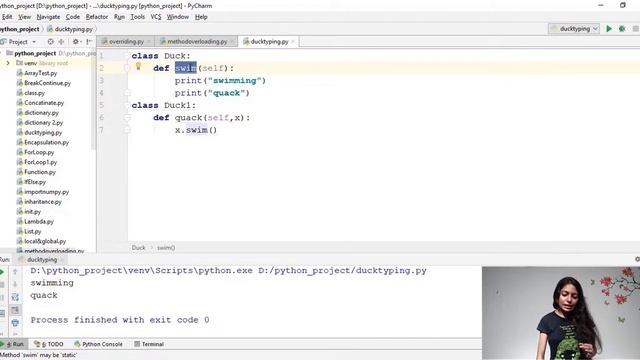The height and width of the screenshot is (360, 640).
Task: Open dictionary 2.py in project tree
Action: pyautogui.click(x=40, y=122)
